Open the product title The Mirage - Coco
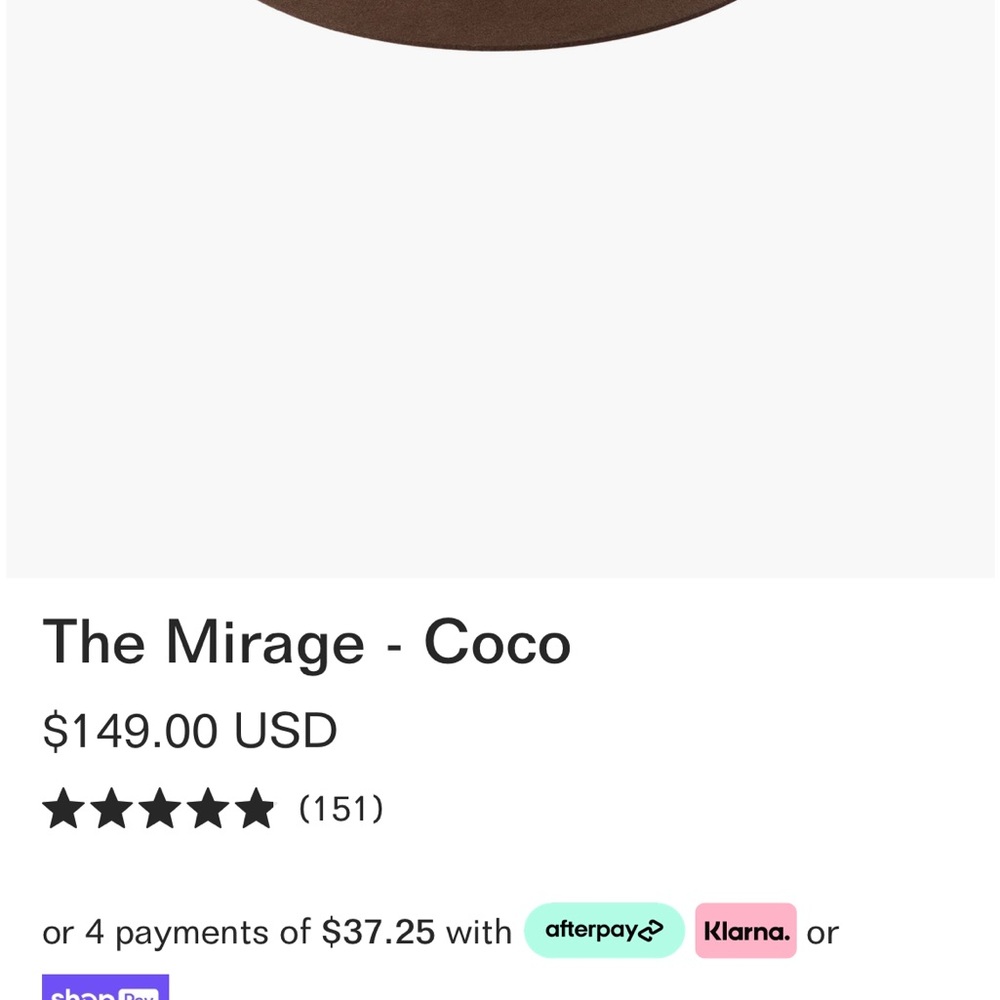The image size is (1000, 1000). (306, 642)
